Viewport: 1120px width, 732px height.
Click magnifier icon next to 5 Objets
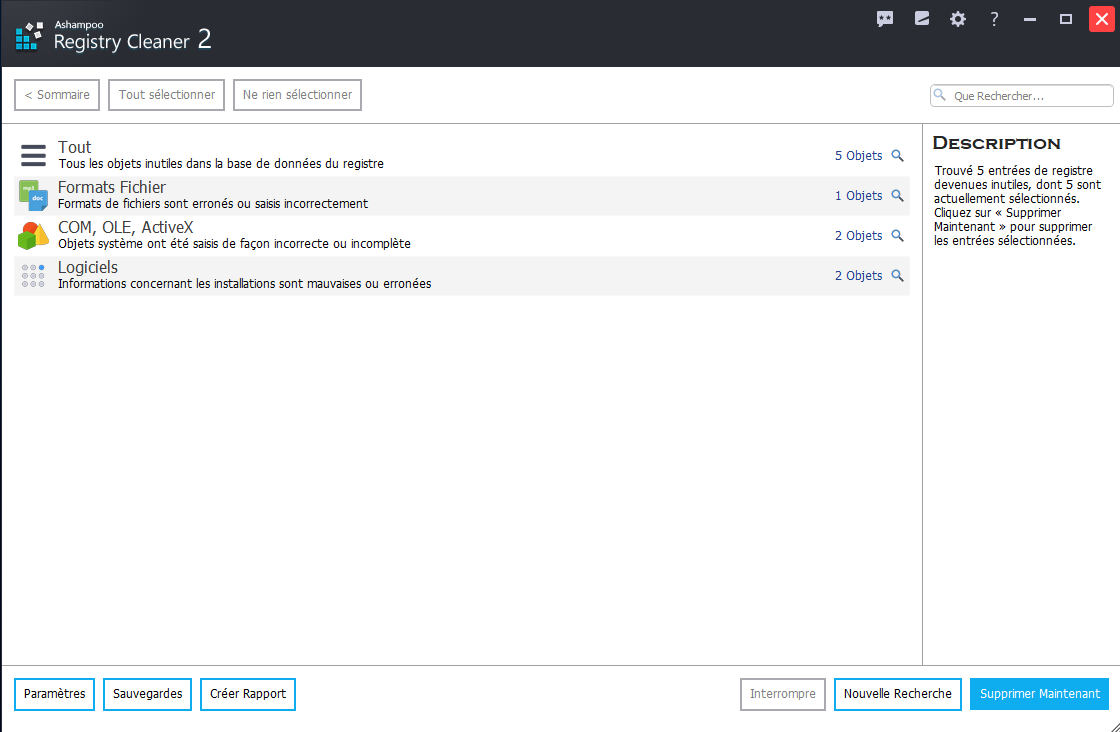[x=897, y=156]
